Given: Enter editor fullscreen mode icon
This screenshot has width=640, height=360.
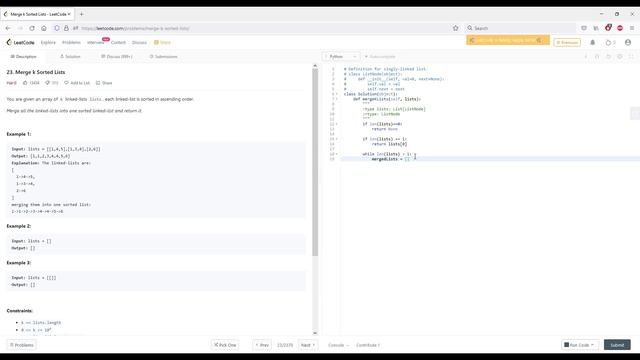Looking at the screenshot, I should pyautogui.click(x=631, y=56).
